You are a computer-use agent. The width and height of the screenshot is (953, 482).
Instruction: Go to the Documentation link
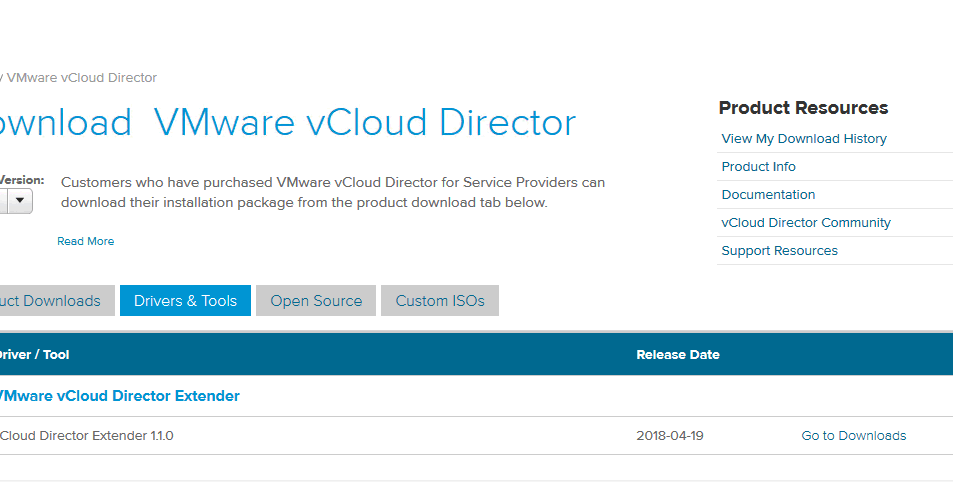(x=768, y=195)
